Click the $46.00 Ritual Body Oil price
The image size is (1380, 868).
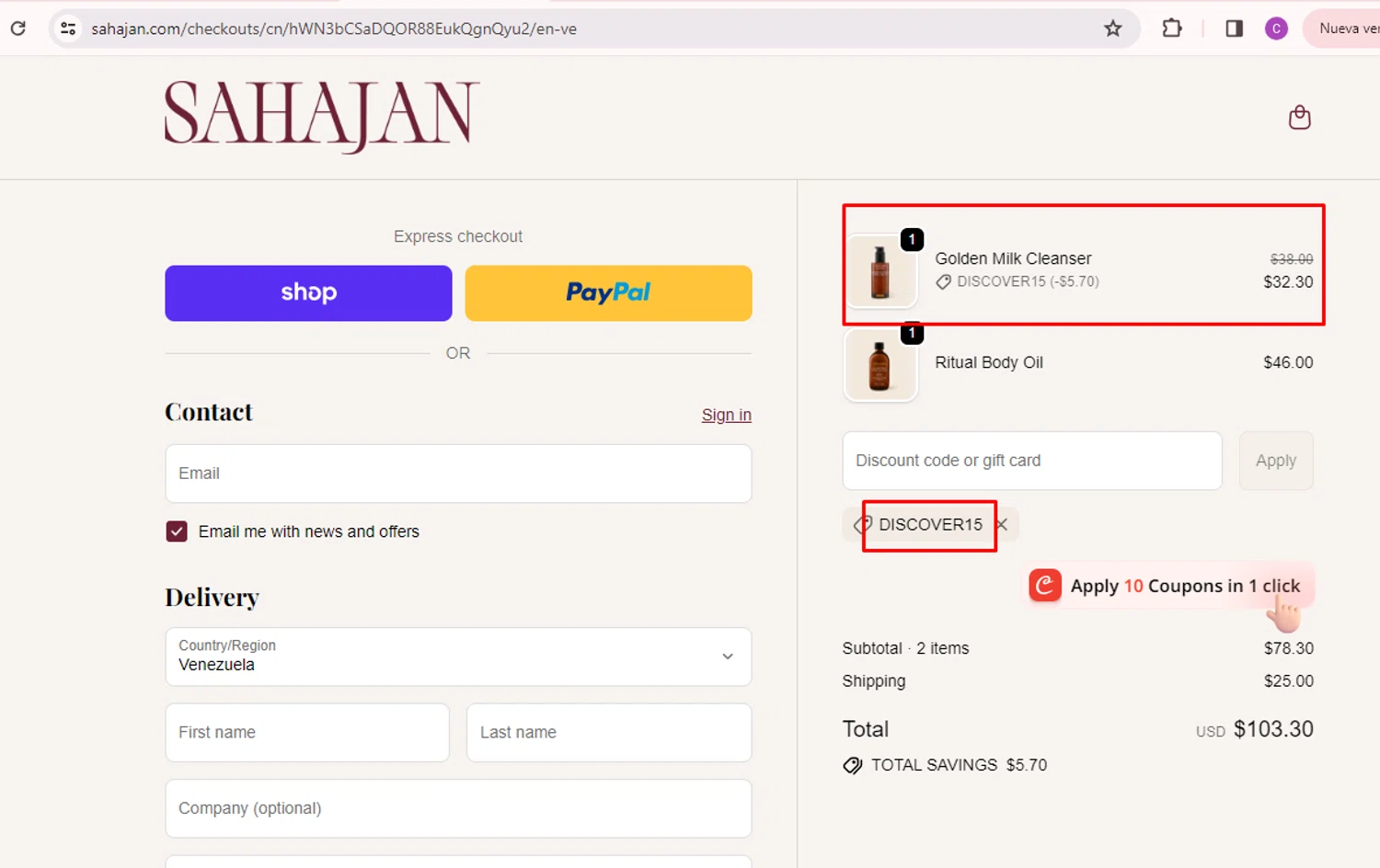point(1288,362)
